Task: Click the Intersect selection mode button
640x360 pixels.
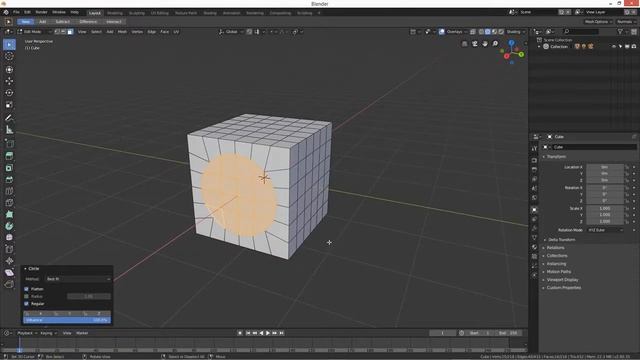Action: (114, 22)
